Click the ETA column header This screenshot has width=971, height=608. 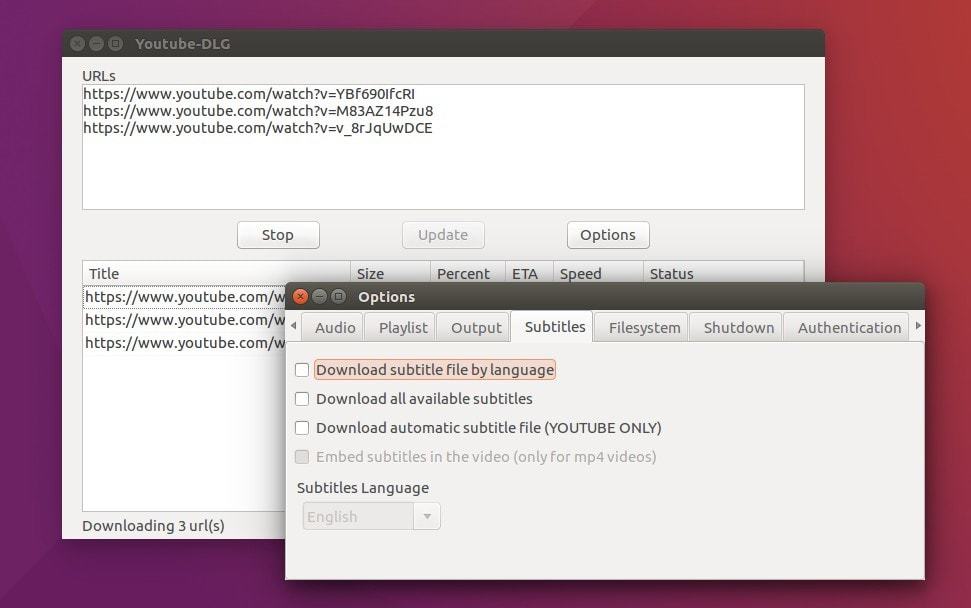(x=529, y=273)
